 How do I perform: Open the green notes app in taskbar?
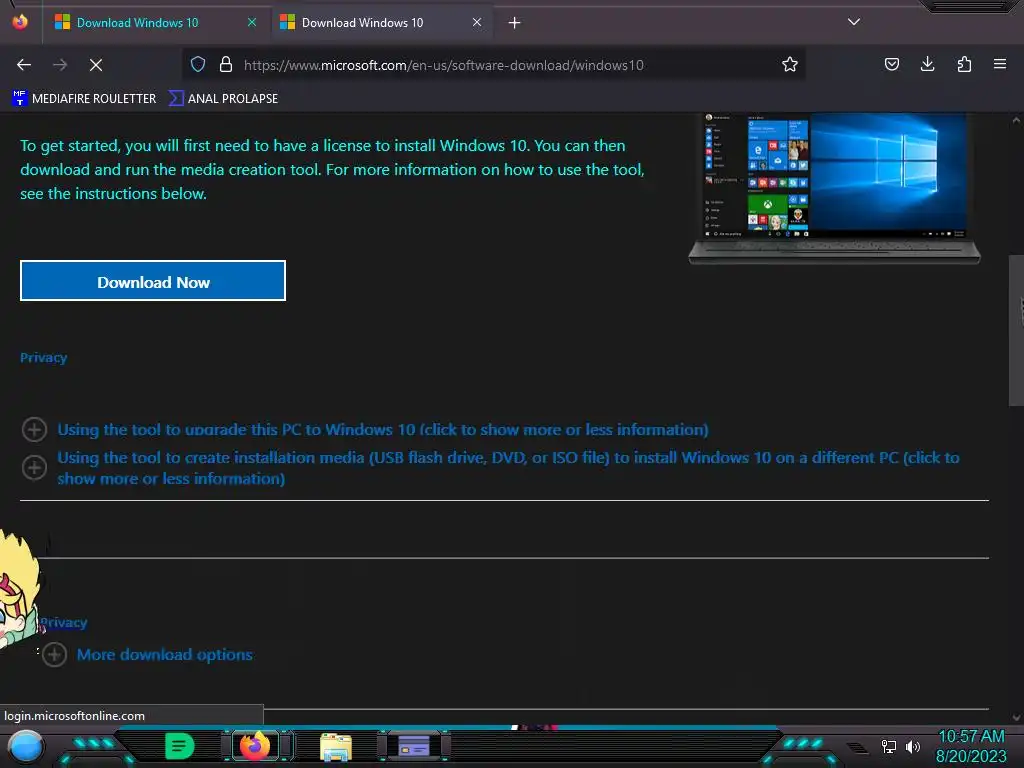pos(180,746)
